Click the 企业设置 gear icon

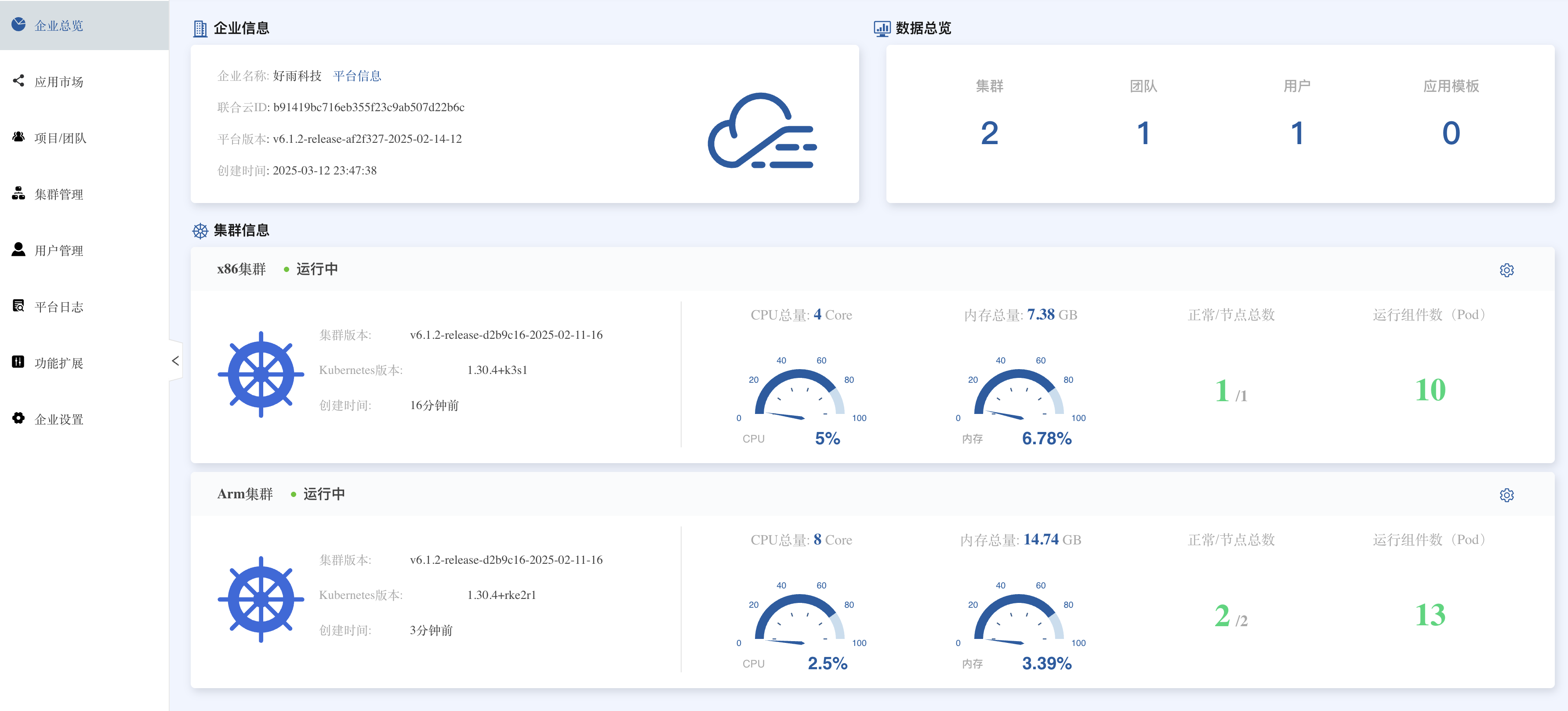click(x=19, y=418)
